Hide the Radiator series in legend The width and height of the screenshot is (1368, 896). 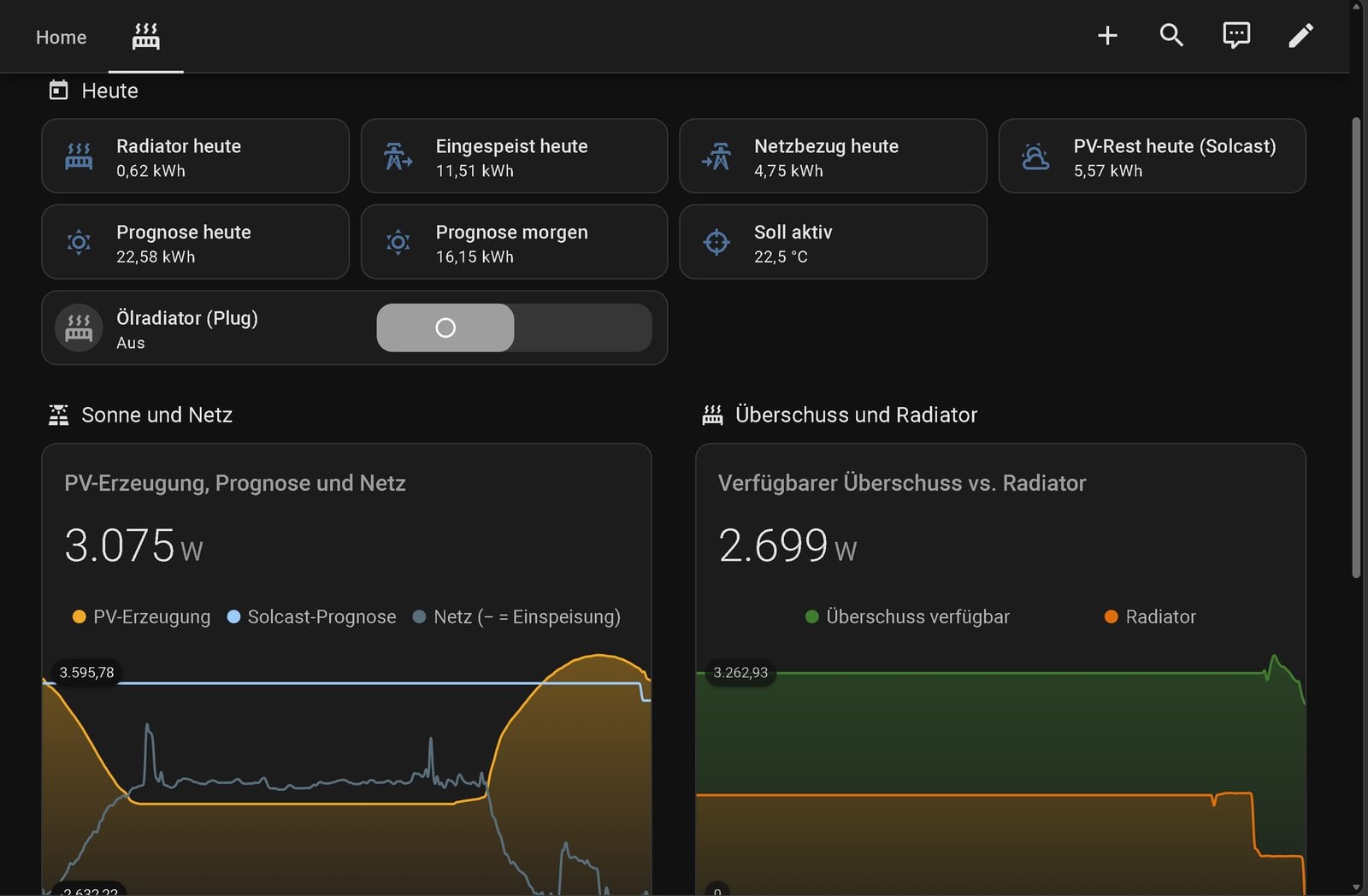pyautogui.click(x=1150, y=616)
